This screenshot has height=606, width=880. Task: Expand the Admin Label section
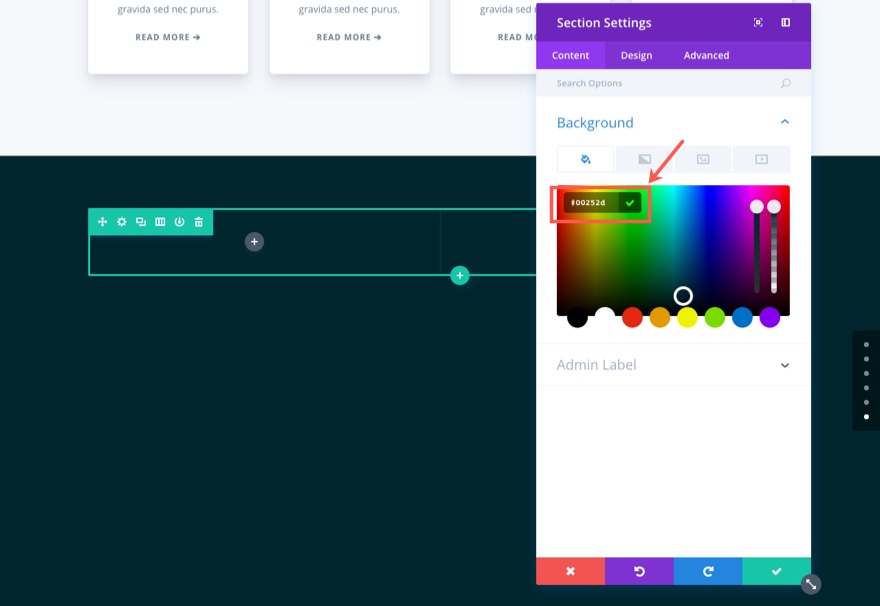pos(673,365)
